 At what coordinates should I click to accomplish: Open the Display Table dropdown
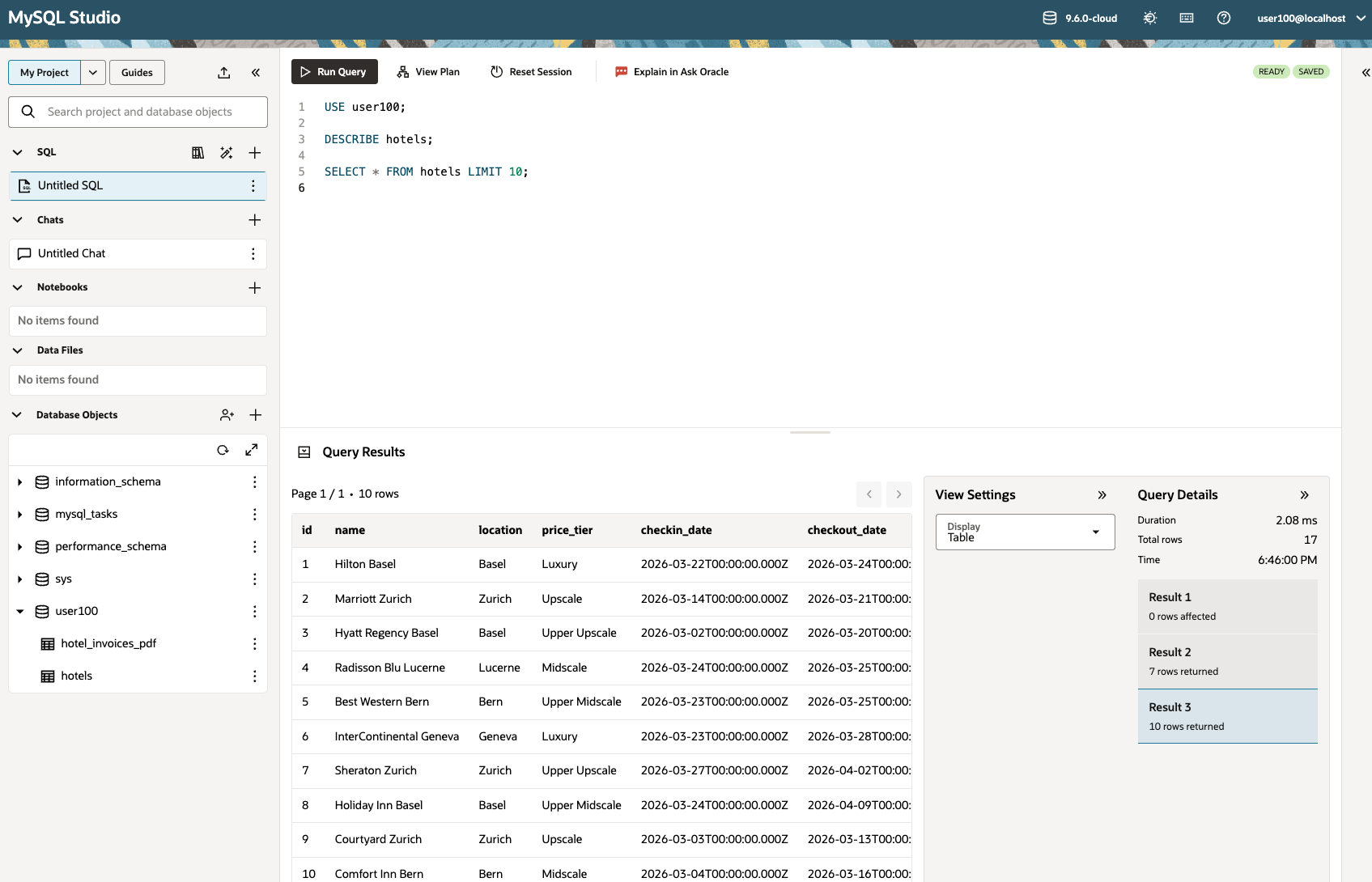coord(1025,532)
